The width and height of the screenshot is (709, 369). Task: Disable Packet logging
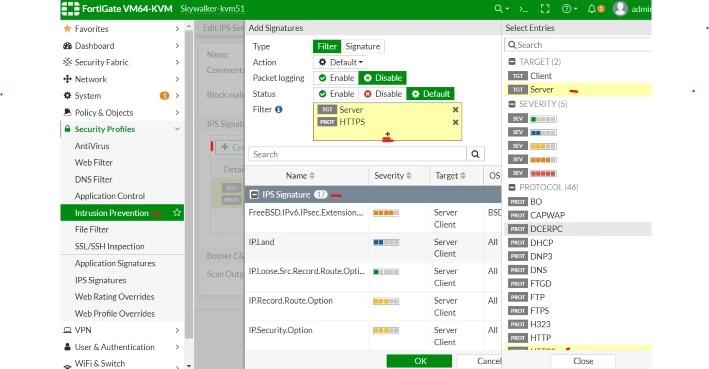(383, 78)
